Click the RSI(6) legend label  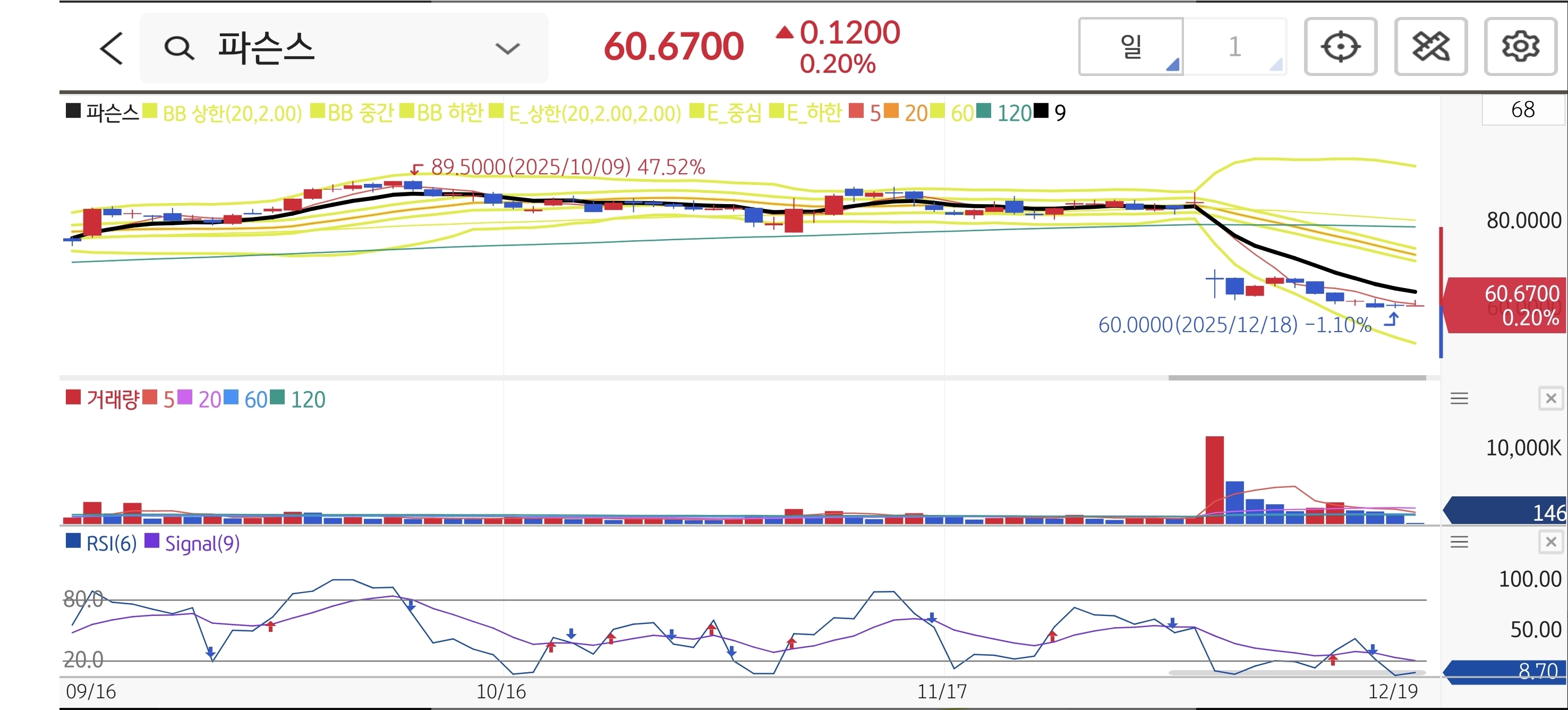point(111,543)
